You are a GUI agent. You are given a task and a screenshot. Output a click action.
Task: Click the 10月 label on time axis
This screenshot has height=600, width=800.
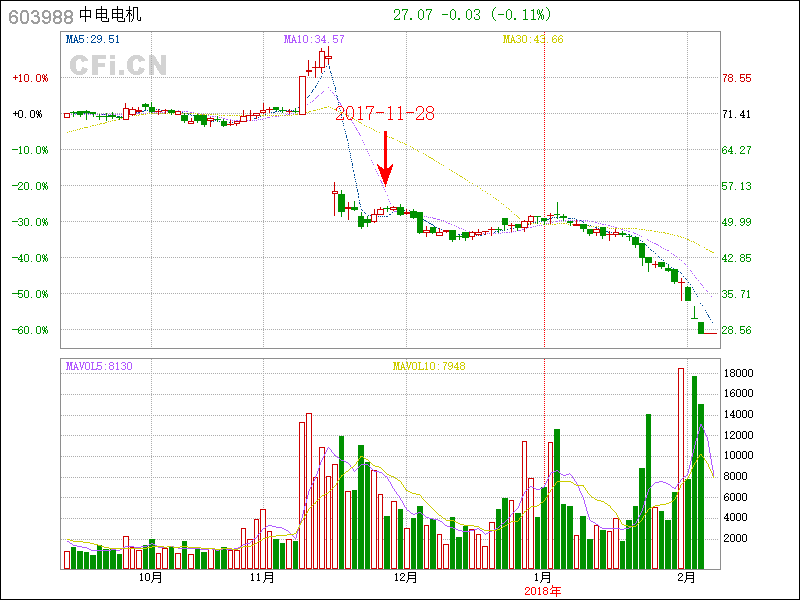coord(150,577)
